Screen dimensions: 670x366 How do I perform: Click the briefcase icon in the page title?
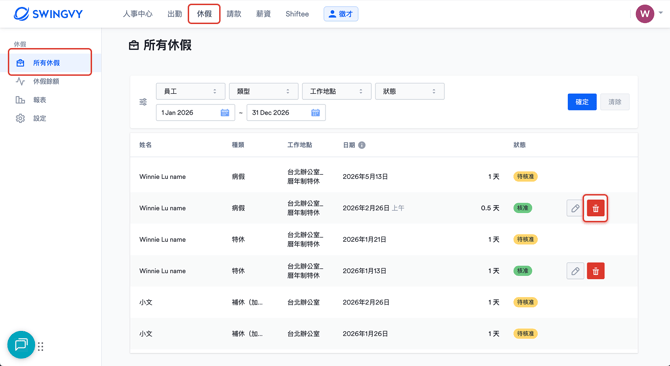[x=134, y=45]
